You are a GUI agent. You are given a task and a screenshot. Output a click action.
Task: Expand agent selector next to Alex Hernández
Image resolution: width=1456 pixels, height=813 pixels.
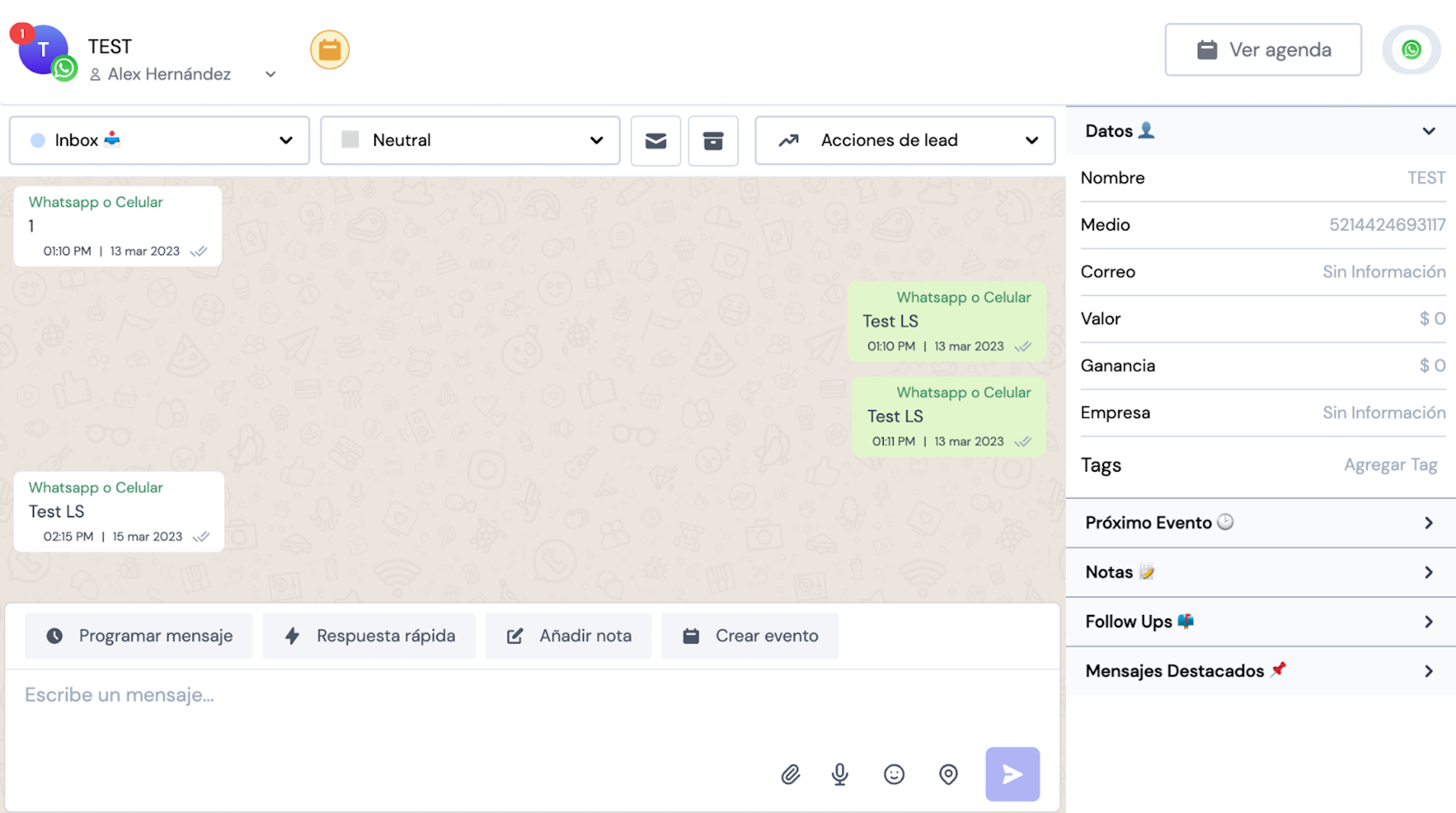pyautogui.click(x=271, y=74)
